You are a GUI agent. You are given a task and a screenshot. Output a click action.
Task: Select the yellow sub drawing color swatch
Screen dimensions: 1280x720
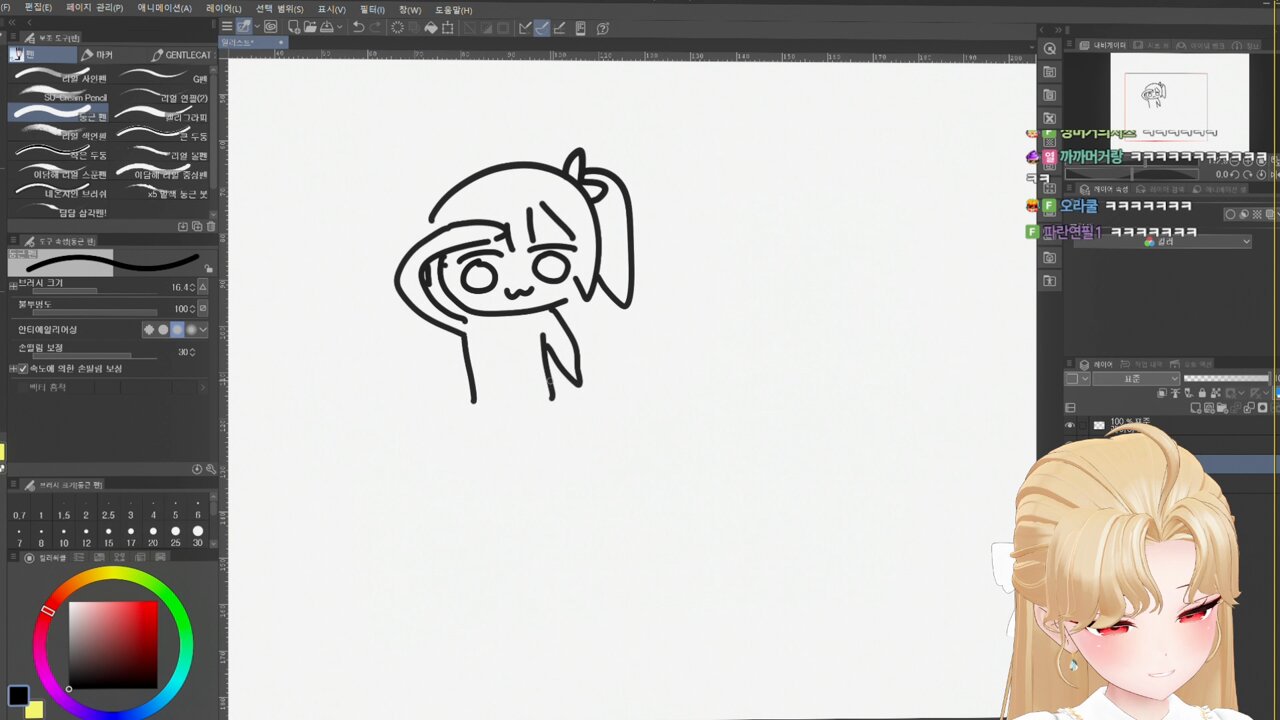point(34,709)
